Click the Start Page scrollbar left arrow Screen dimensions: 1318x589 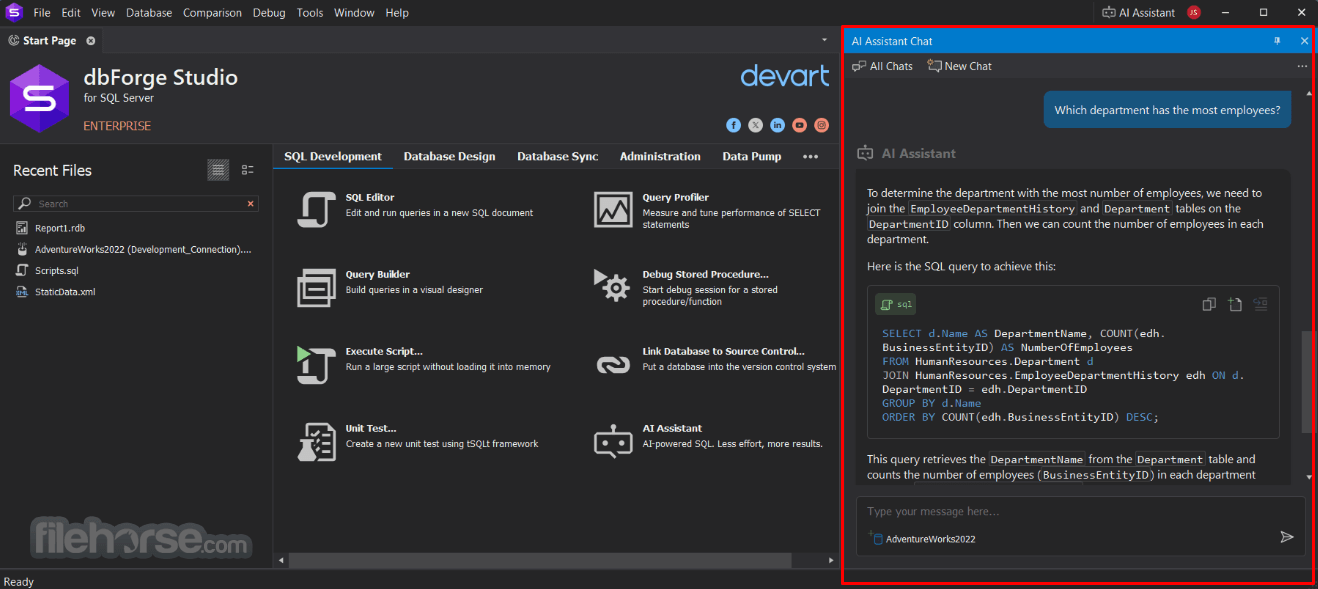[x=281, y=561]
